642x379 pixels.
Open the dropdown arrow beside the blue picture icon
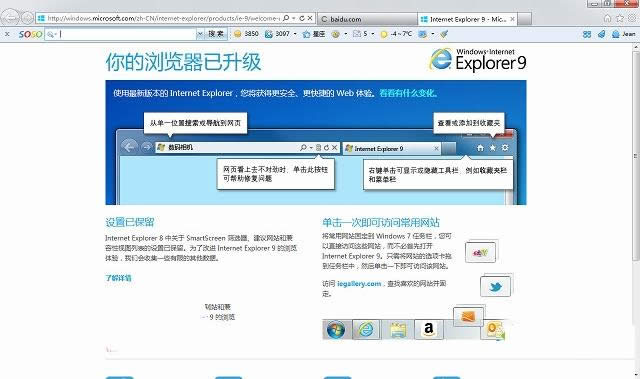tap(432, 34)
